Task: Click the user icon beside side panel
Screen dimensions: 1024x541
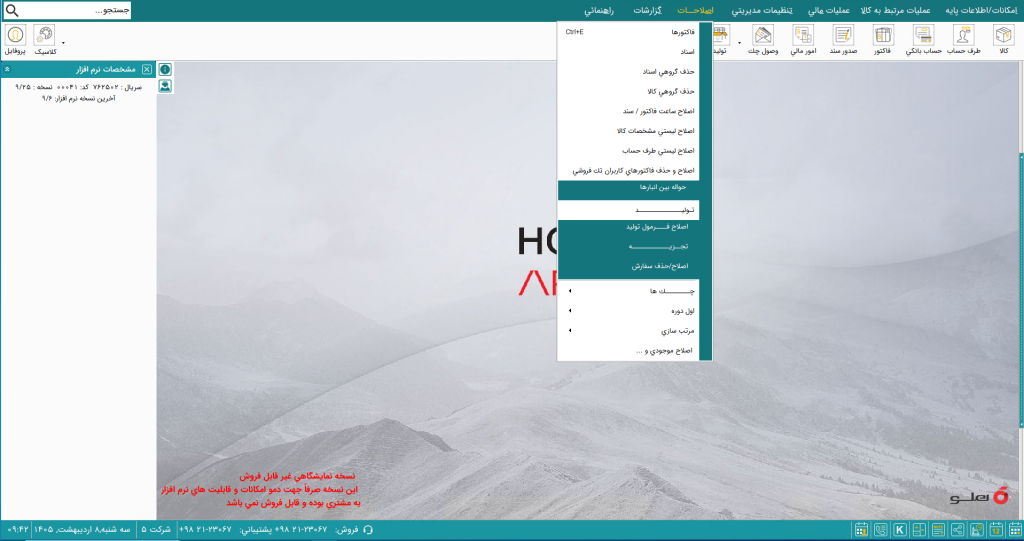Action: [165, 86]
